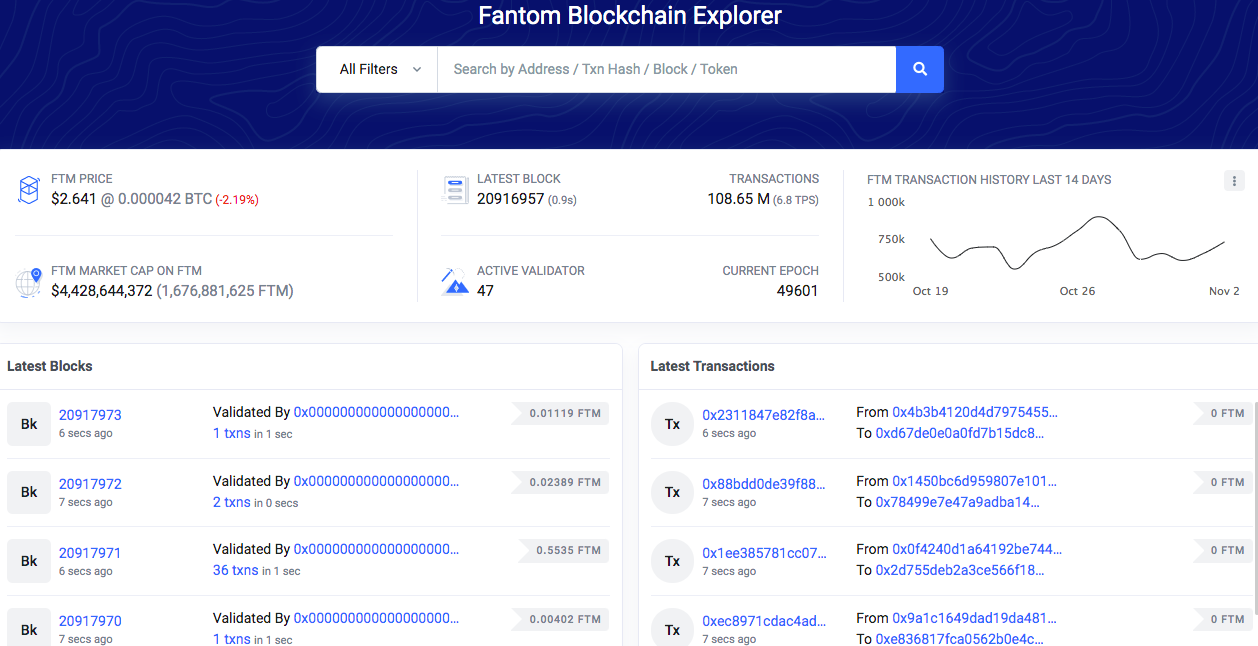Click the latest block number 20916957
1258x646 pixels.
pyautogui.click(x=510, y=199)
